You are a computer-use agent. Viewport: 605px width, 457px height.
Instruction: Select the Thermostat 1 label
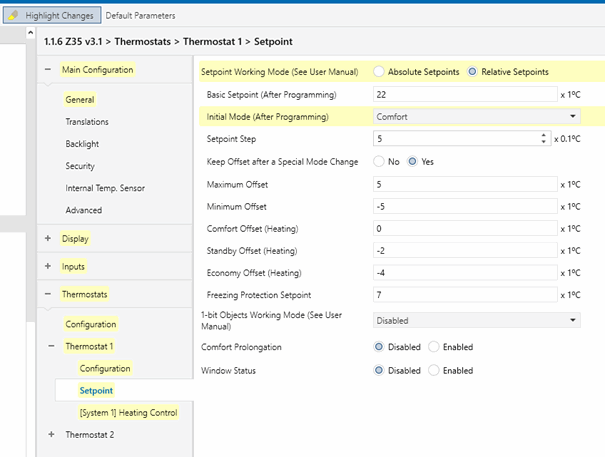(x=89, y=346)
